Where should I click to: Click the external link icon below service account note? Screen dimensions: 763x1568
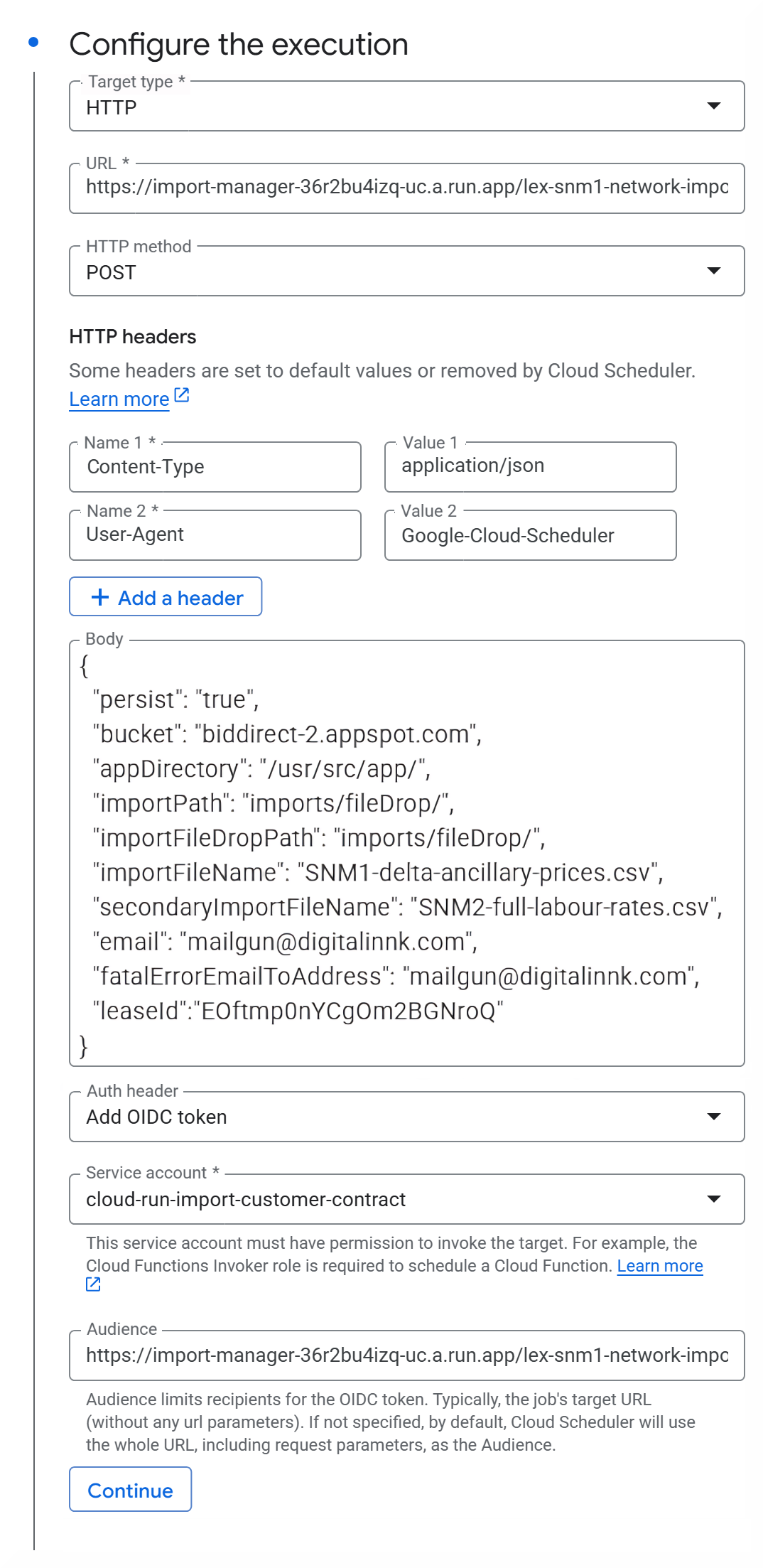pos(93,1284)
